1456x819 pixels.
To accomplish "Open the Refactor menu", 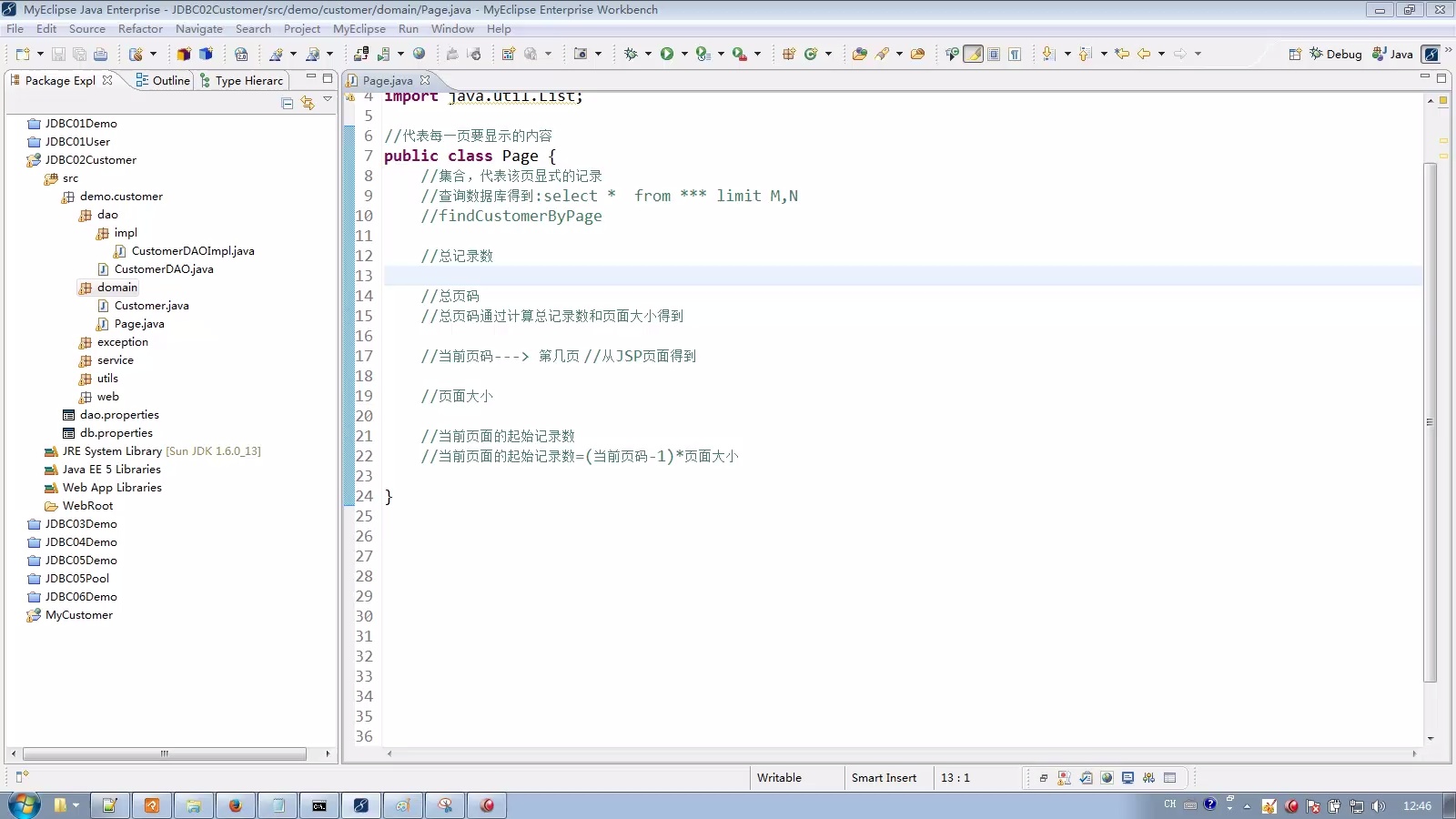I will click(x=140, y=28).
